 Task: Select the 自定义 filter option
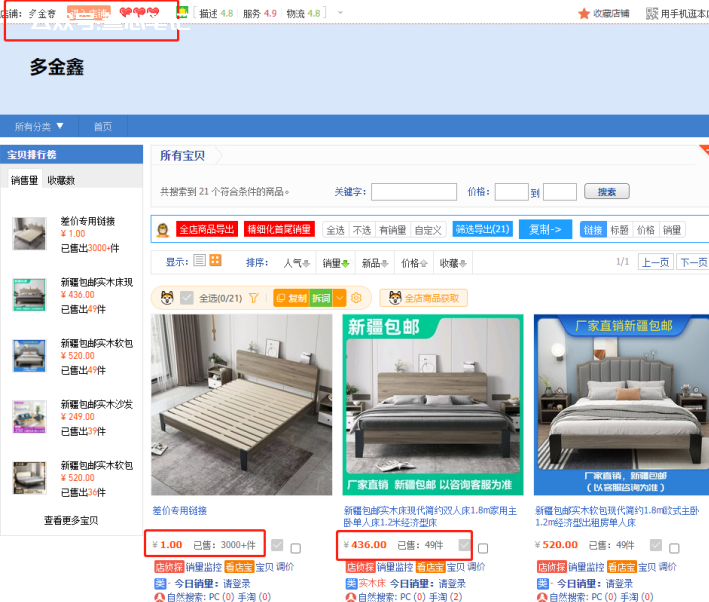(428, 230)
